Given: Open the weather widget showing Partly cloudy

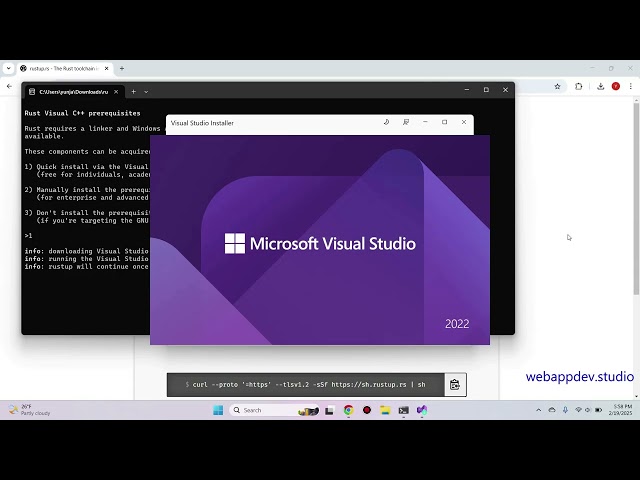Looking at the screenshot, I should pyautogui.click(x=30, y=410).
